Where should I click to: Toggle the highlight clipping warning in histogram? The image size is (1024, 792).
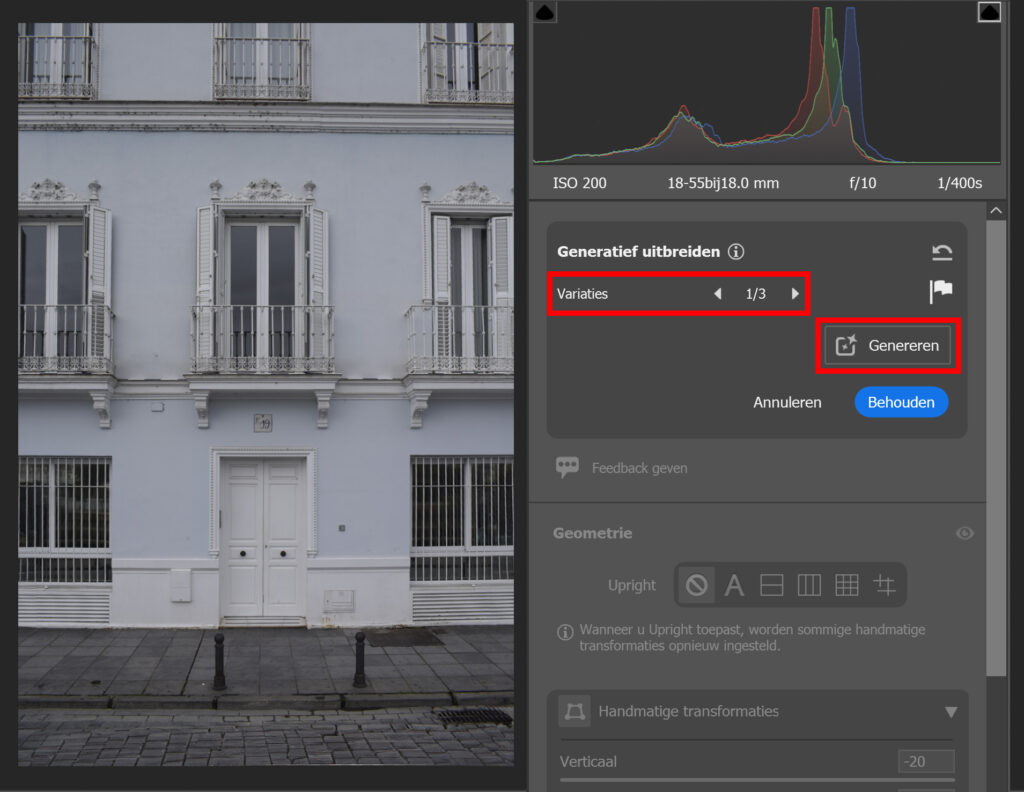(988, 12)
